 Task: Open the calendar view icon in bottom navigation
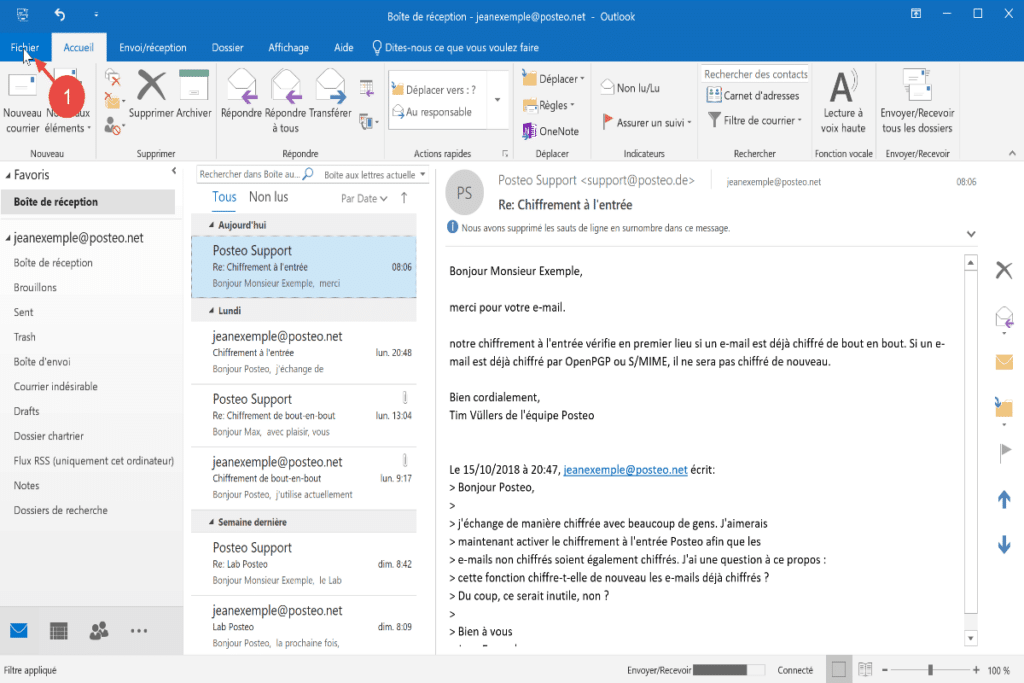59,630
